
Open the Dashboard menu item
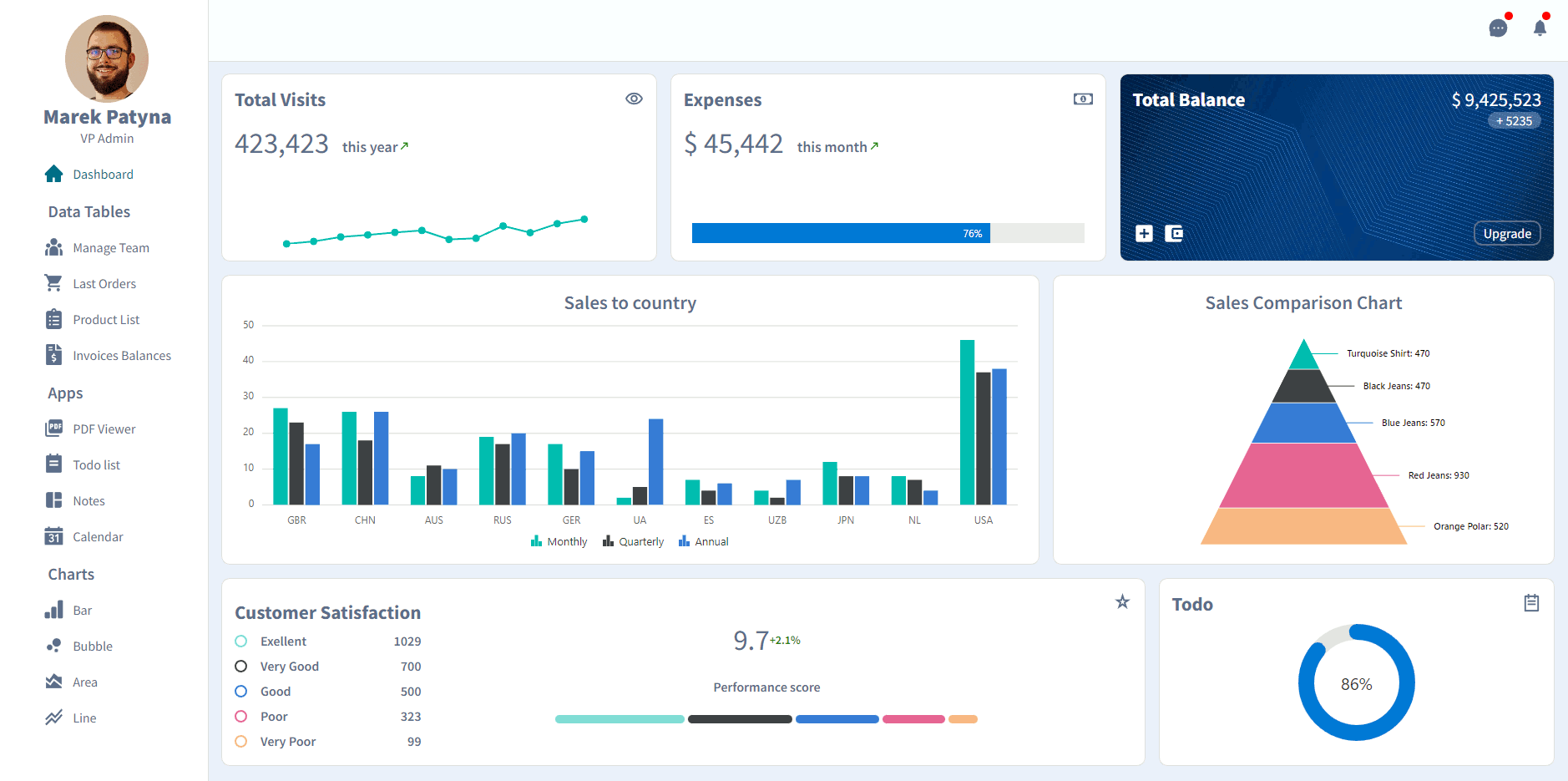89,174
